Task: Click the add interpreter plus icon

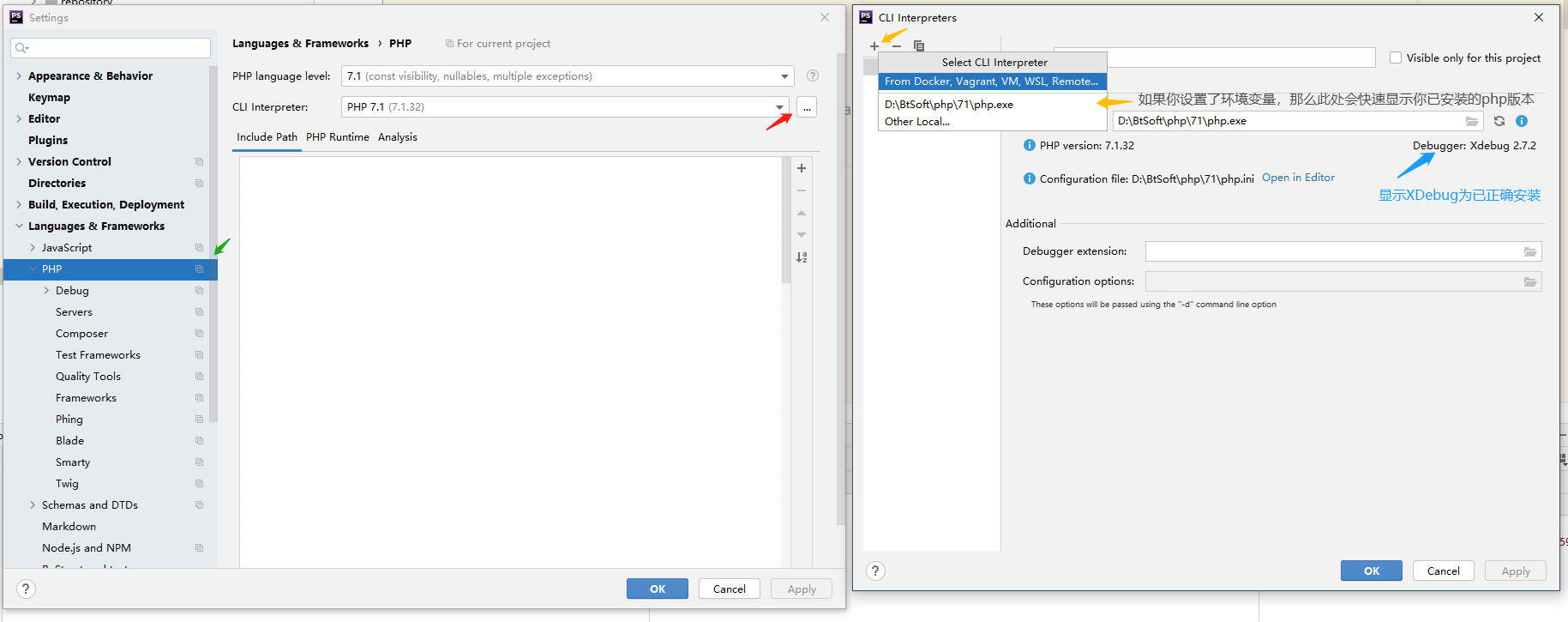Action: [874, 46]
